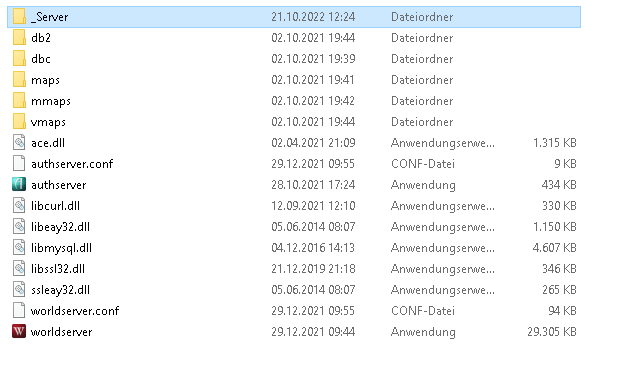Select the libcurl.dll file name
Screen dimensions: 633x372
(x=55, y=206)
